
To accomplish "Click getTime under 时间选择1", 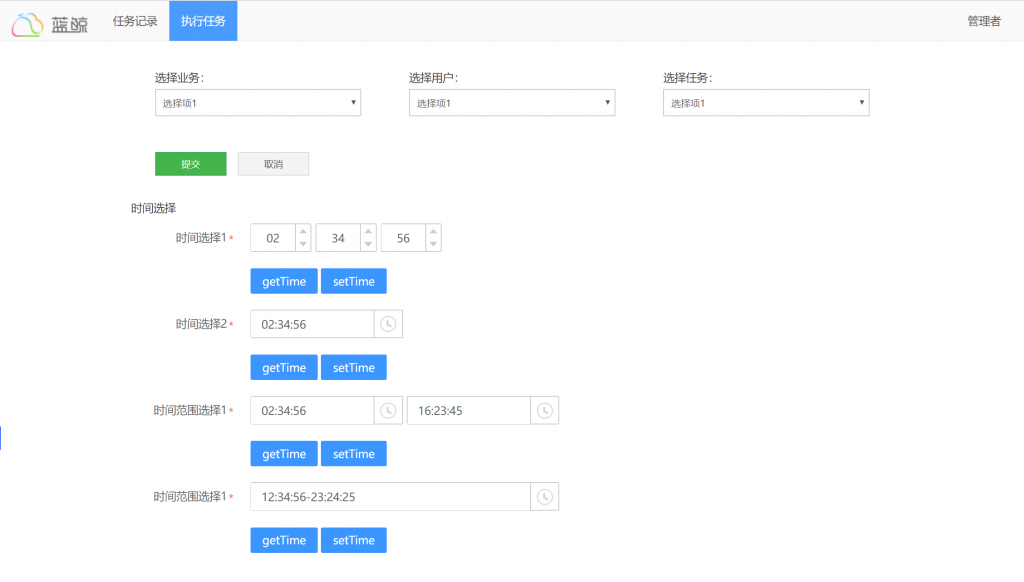I will tap(284, 282).
